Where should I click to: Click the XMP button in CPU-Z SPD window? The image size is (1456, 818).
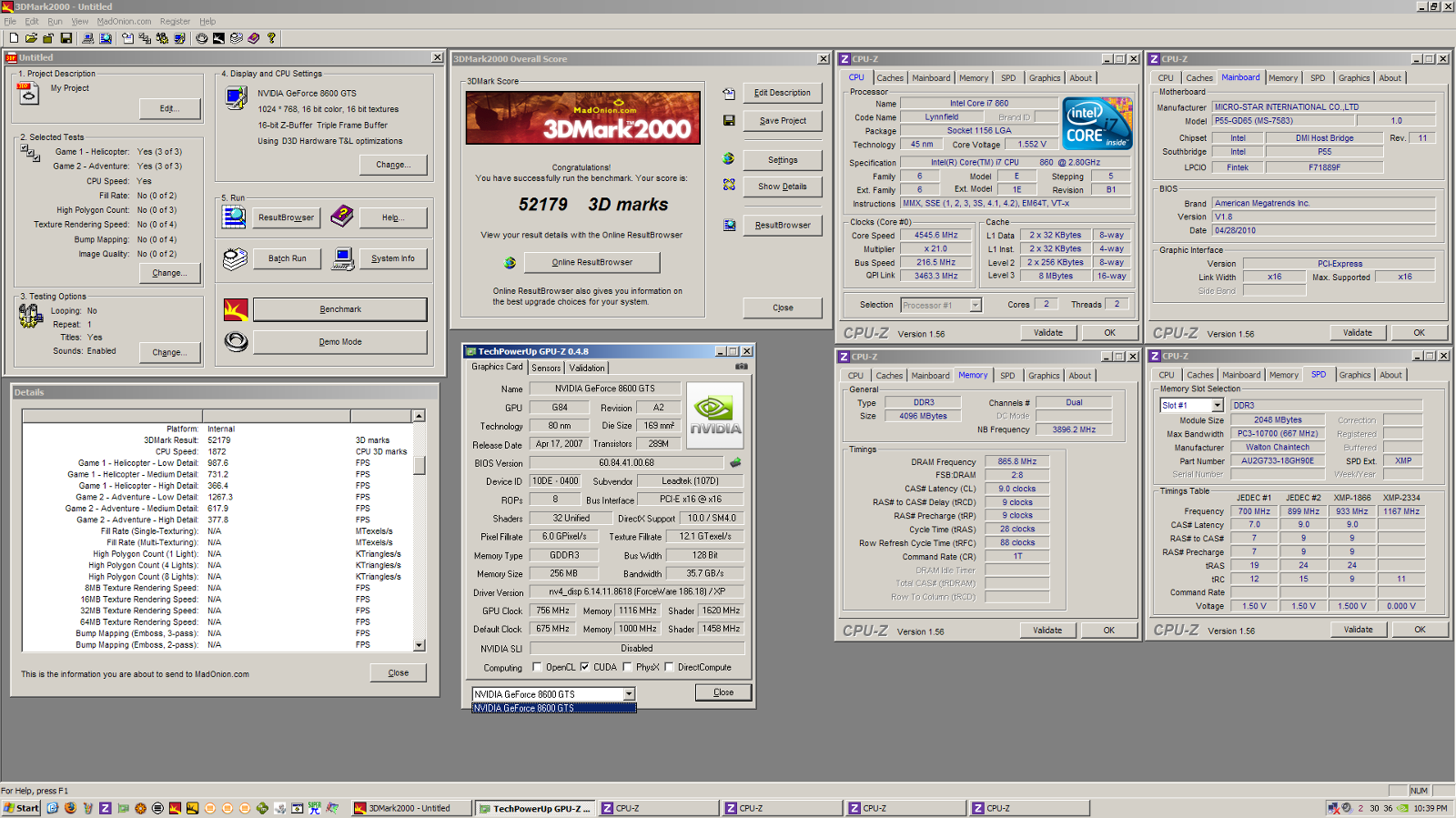click(1403, 460)
